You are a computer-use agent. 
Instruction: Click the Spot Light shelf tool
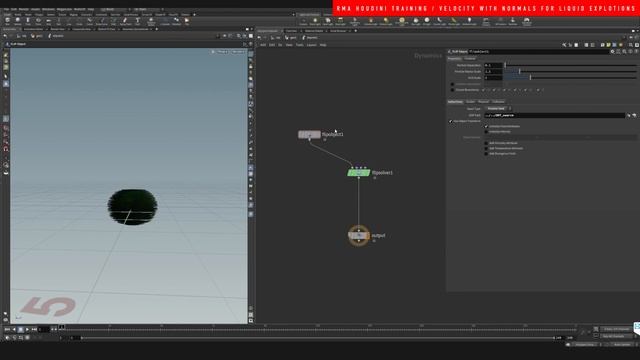pyautogui.click(x=328, y=21)
